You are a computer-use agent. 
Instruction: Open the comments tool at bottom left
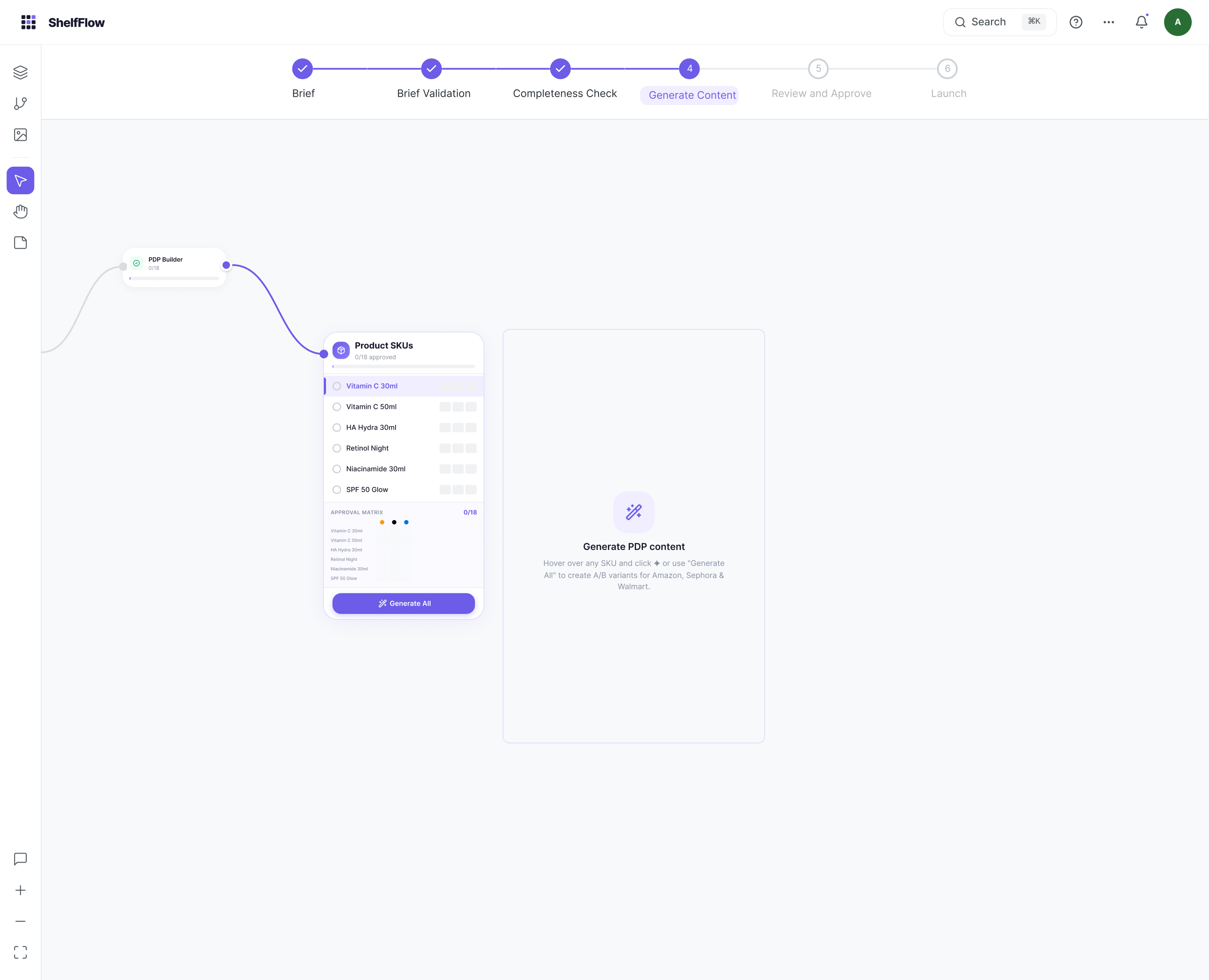[20, 859]
